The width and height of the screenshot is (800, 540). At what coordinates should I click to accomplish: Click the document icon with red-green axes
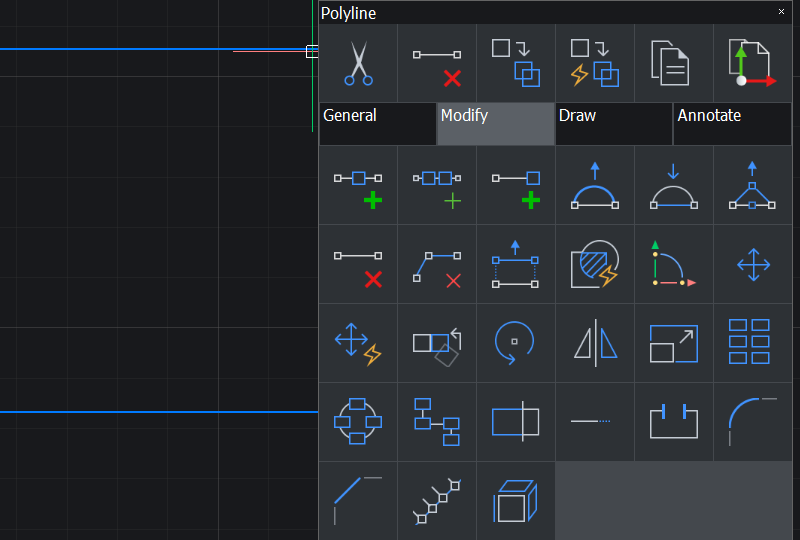coord(752,63)
